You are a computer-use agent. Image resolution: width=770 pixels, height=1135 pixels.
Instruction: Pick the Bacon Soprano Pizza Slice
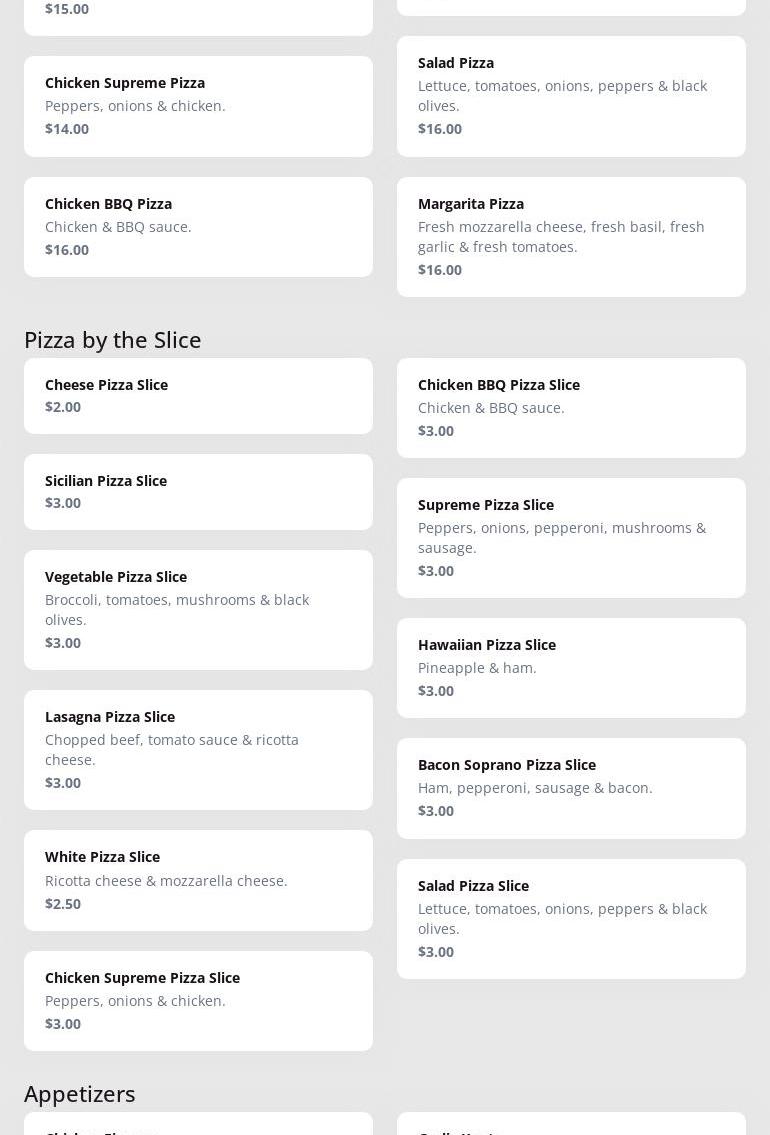[571, 788]
